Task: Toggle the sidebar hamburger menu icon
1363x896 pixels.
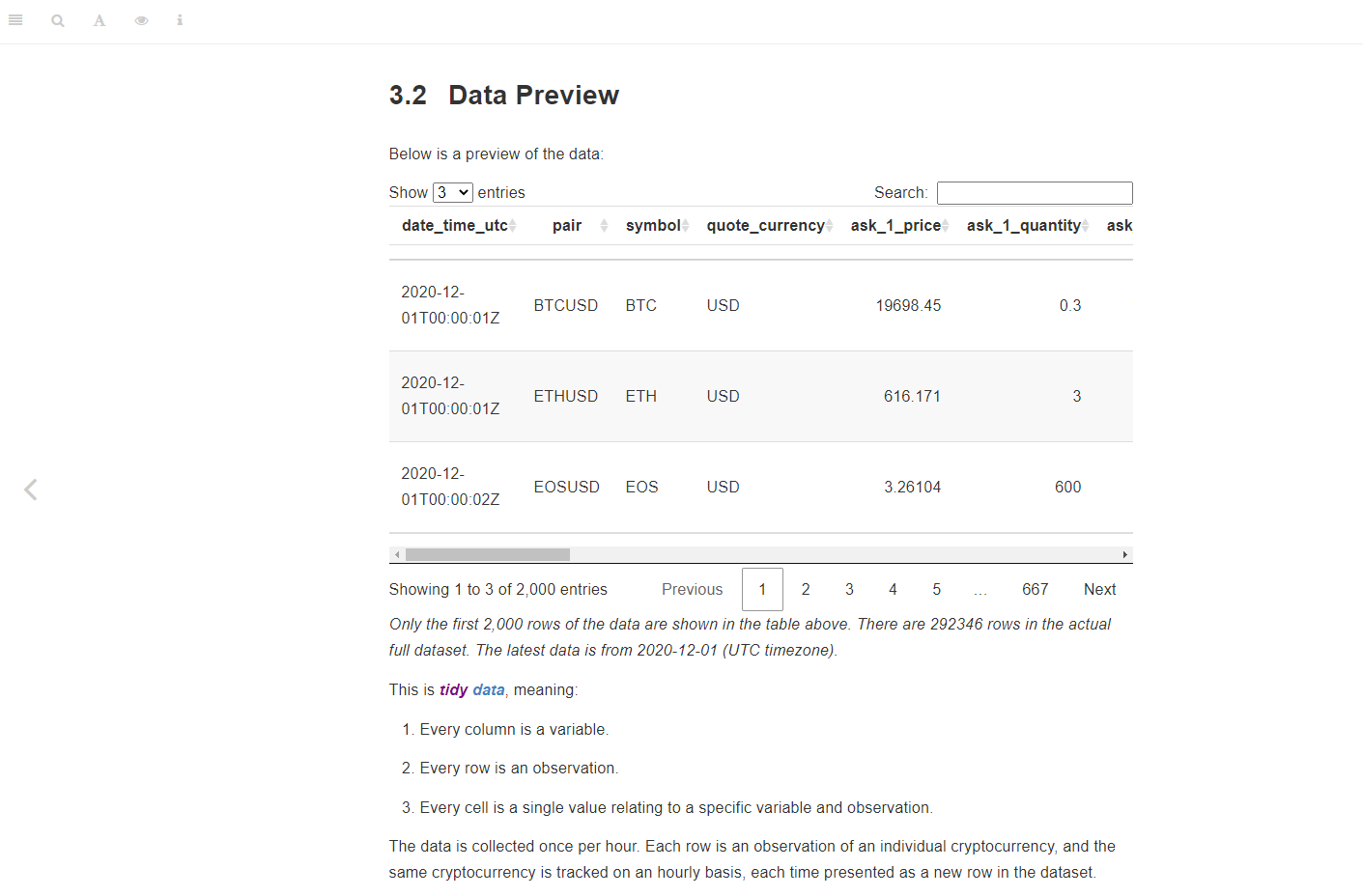Action: click(15, 20)
